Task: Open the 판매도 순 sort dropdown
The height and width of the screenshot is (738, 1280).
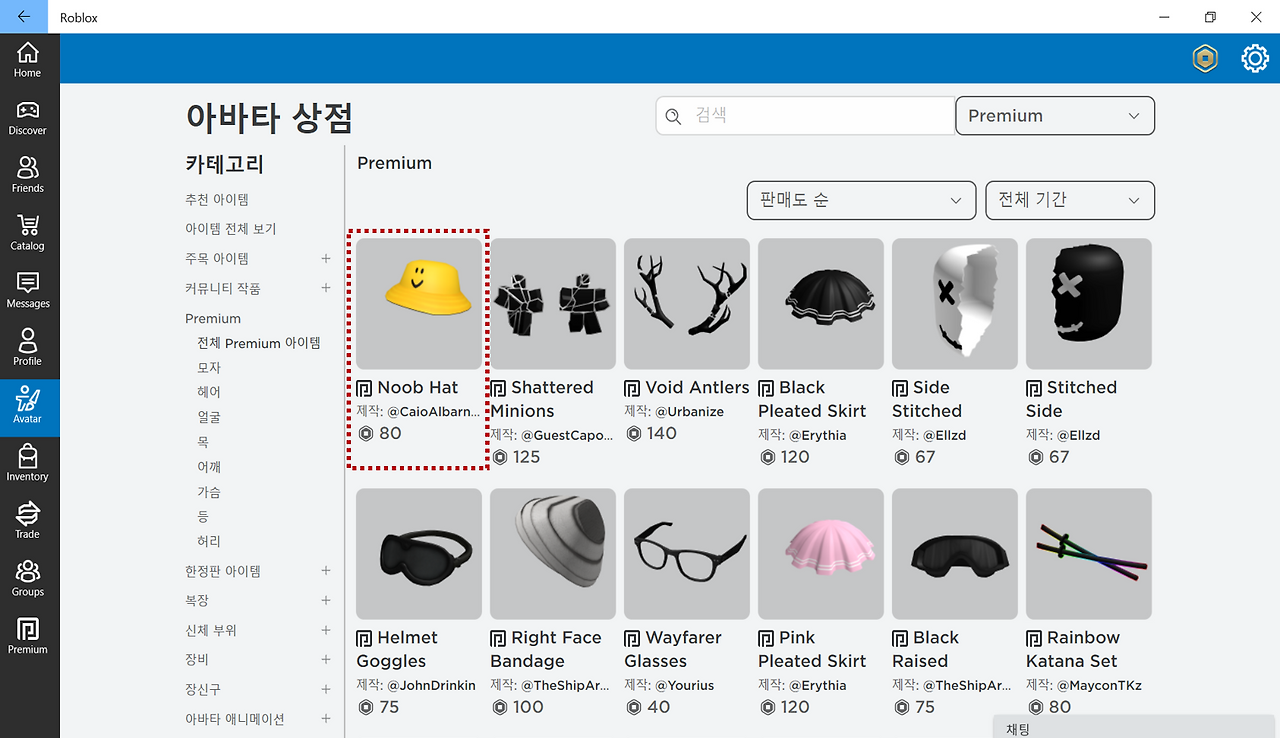Action: (861, 200)
